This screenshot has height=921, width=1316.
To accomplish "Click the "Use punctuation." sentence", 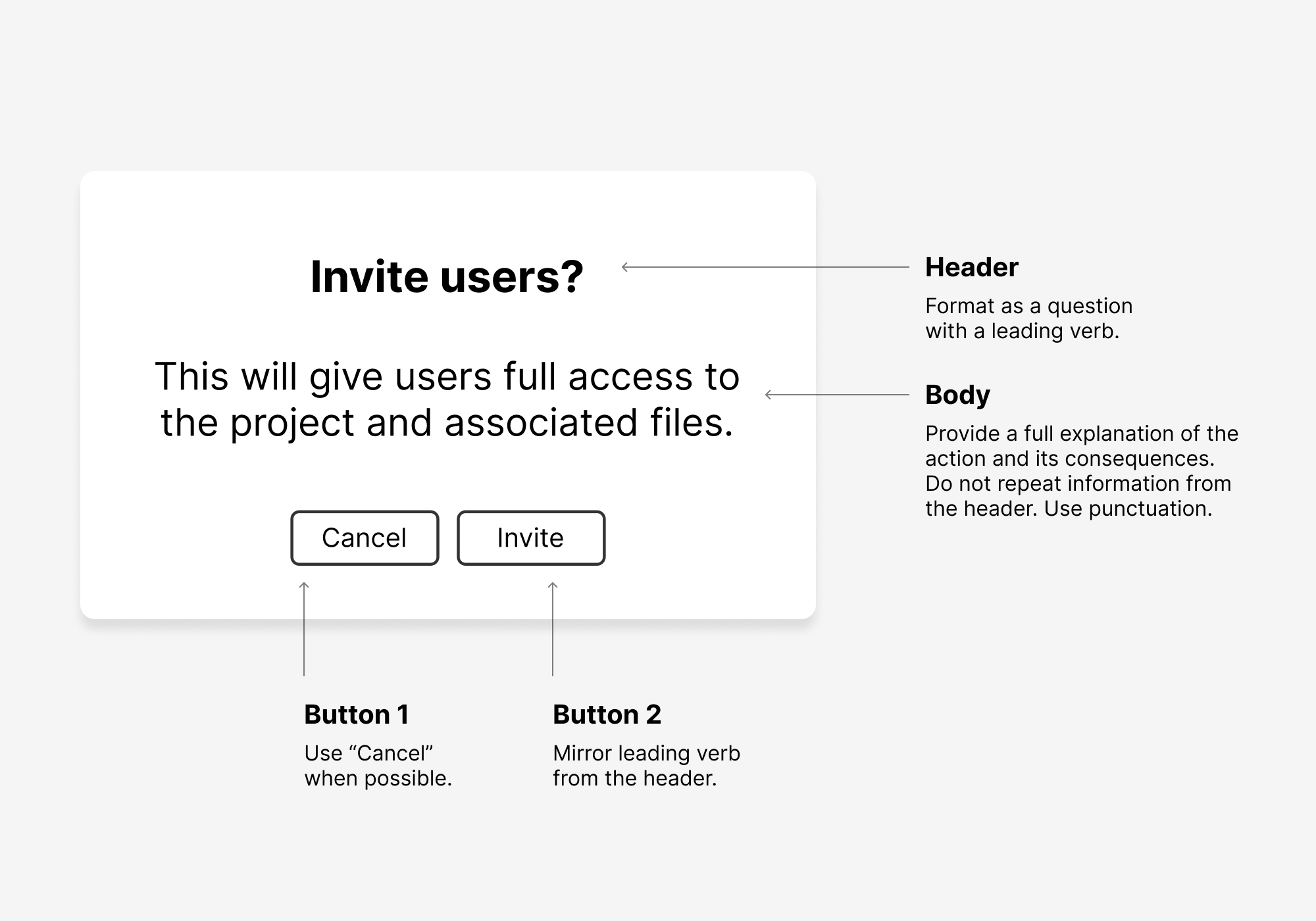I will click(x=1128, y=509).
